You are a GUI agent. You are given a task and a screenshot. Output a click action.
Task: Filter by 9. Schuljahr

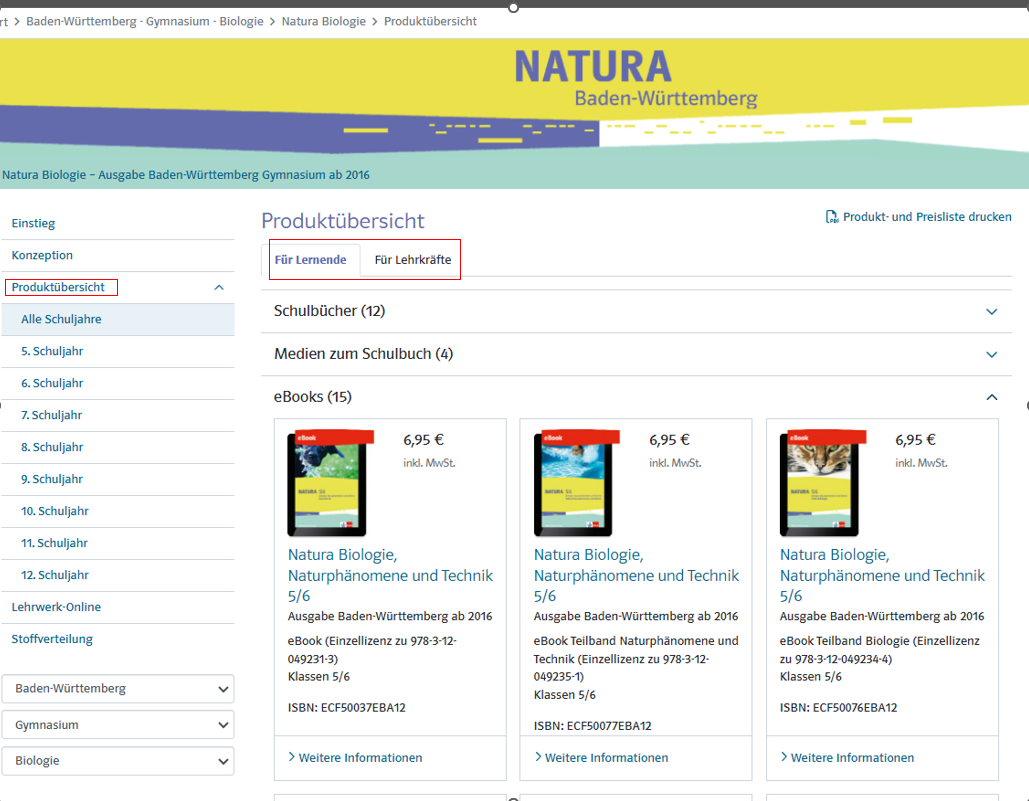pos(118,480)
